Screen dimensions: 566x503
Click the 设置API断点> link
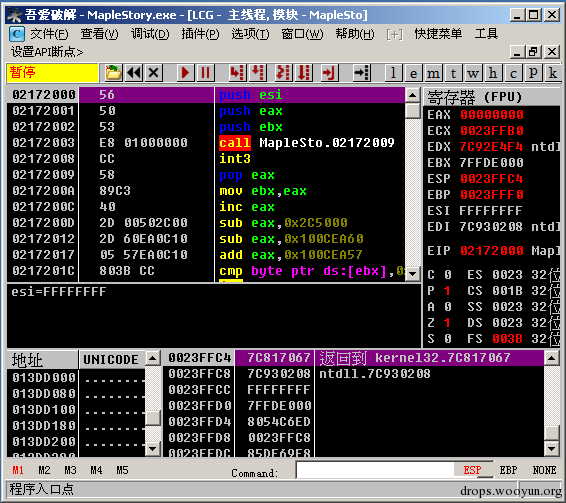pyautogui.click(x=47, y=52)
